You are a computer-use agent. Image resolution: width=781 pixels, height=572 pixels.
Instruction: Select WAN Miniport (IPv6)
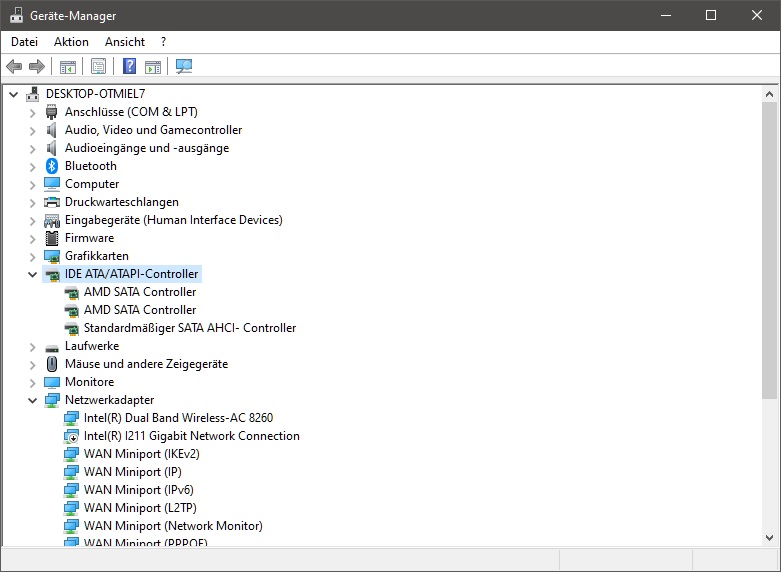point(138,489)
